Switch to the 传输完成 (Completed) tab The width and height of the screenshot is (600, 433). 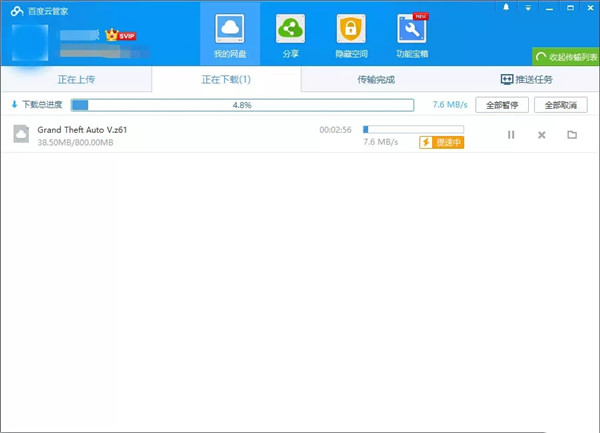(375, 79)
